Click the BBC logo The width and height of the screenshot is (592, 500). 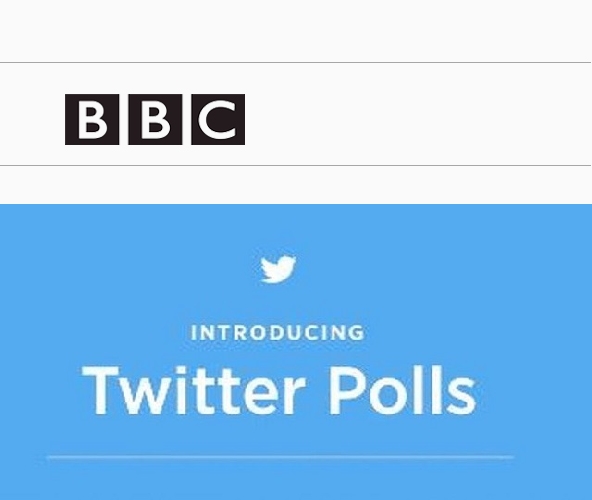point(155,119)
